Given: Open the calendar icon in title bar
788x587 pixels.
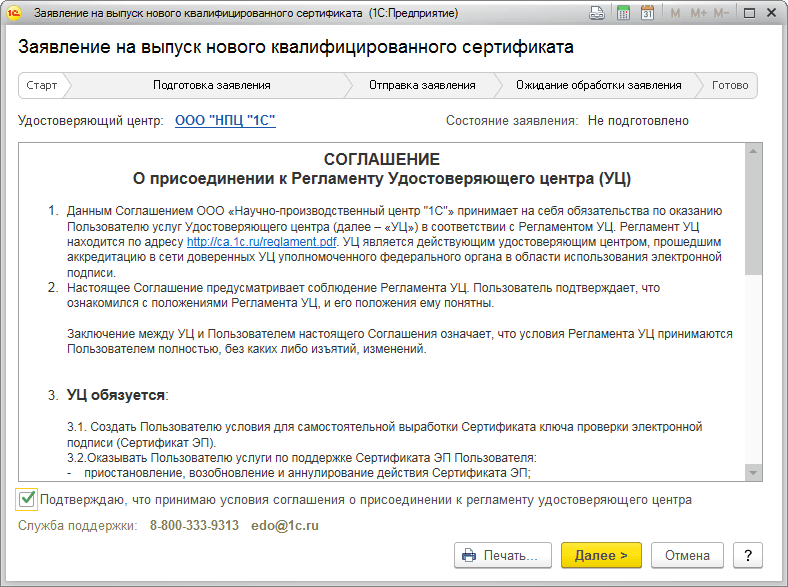Looking at the screenshot, I should click(x=647, y=13).
